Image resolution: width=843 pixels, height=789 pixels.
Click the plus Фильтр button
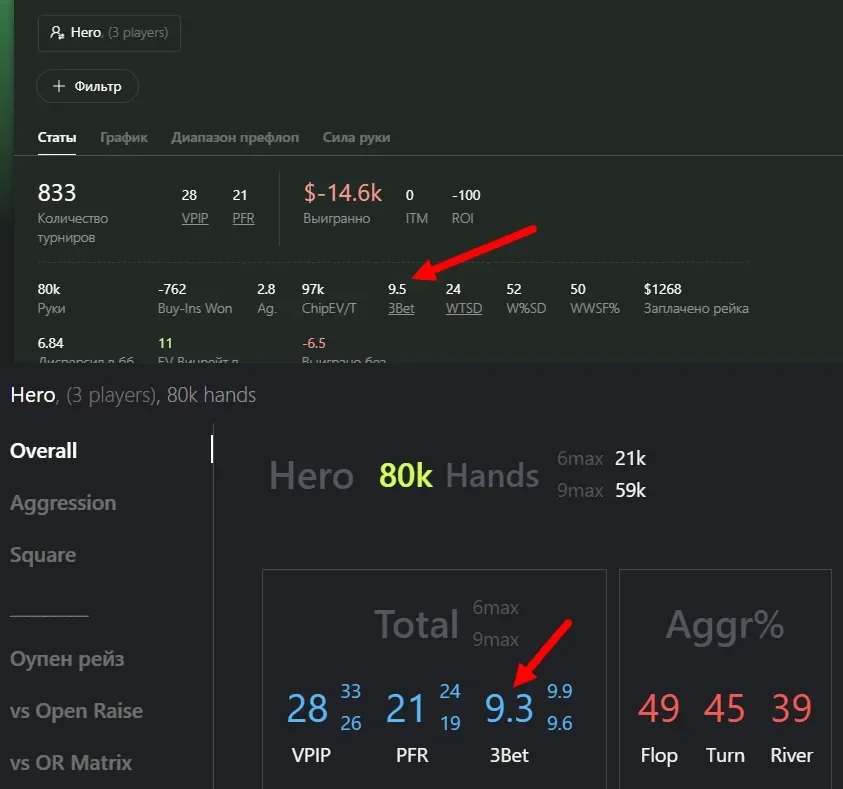tap(87, 86)
